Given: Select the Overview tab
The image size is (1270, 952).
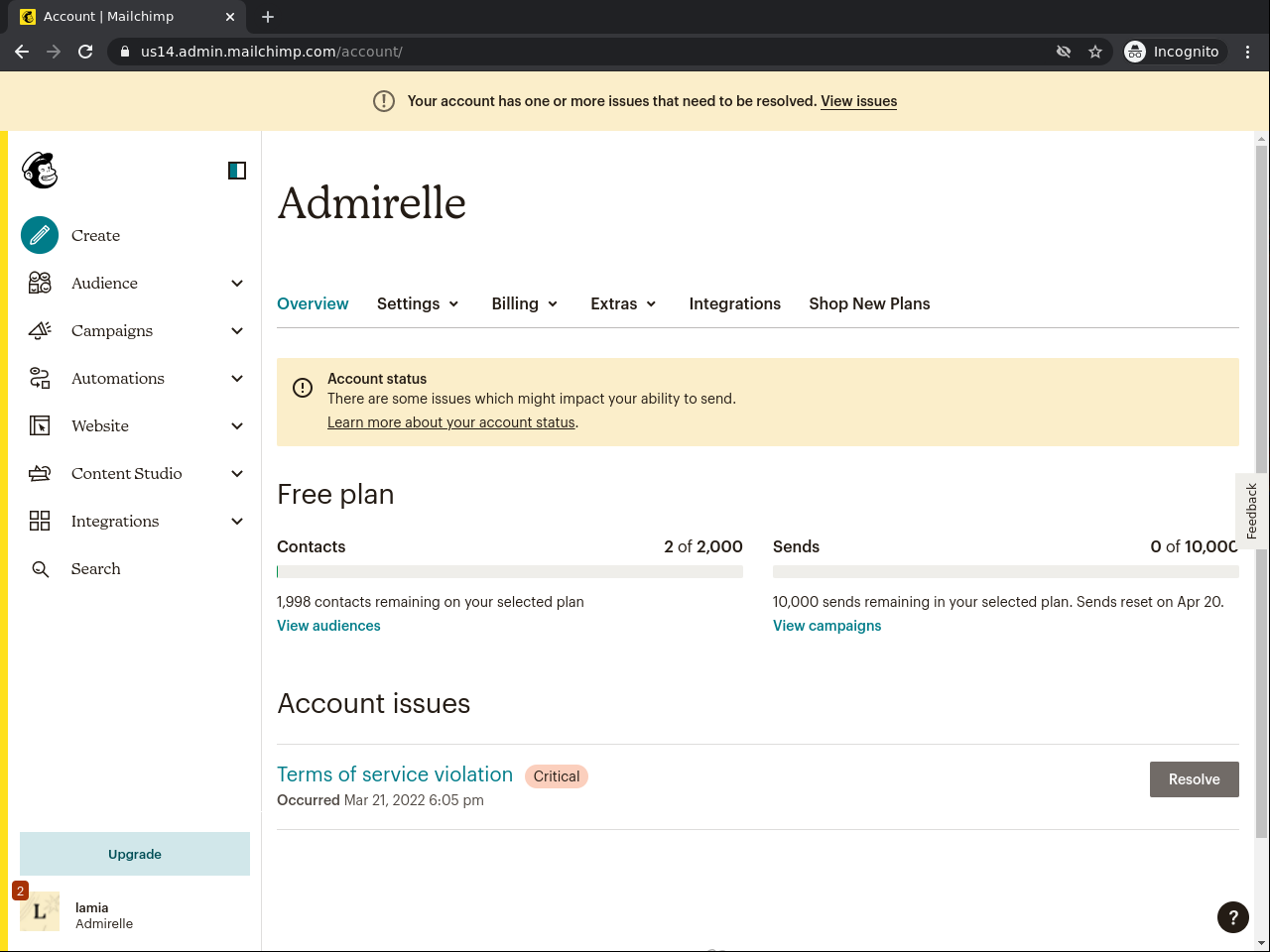Looking at the screenshot, I should (x=313, y=303).
